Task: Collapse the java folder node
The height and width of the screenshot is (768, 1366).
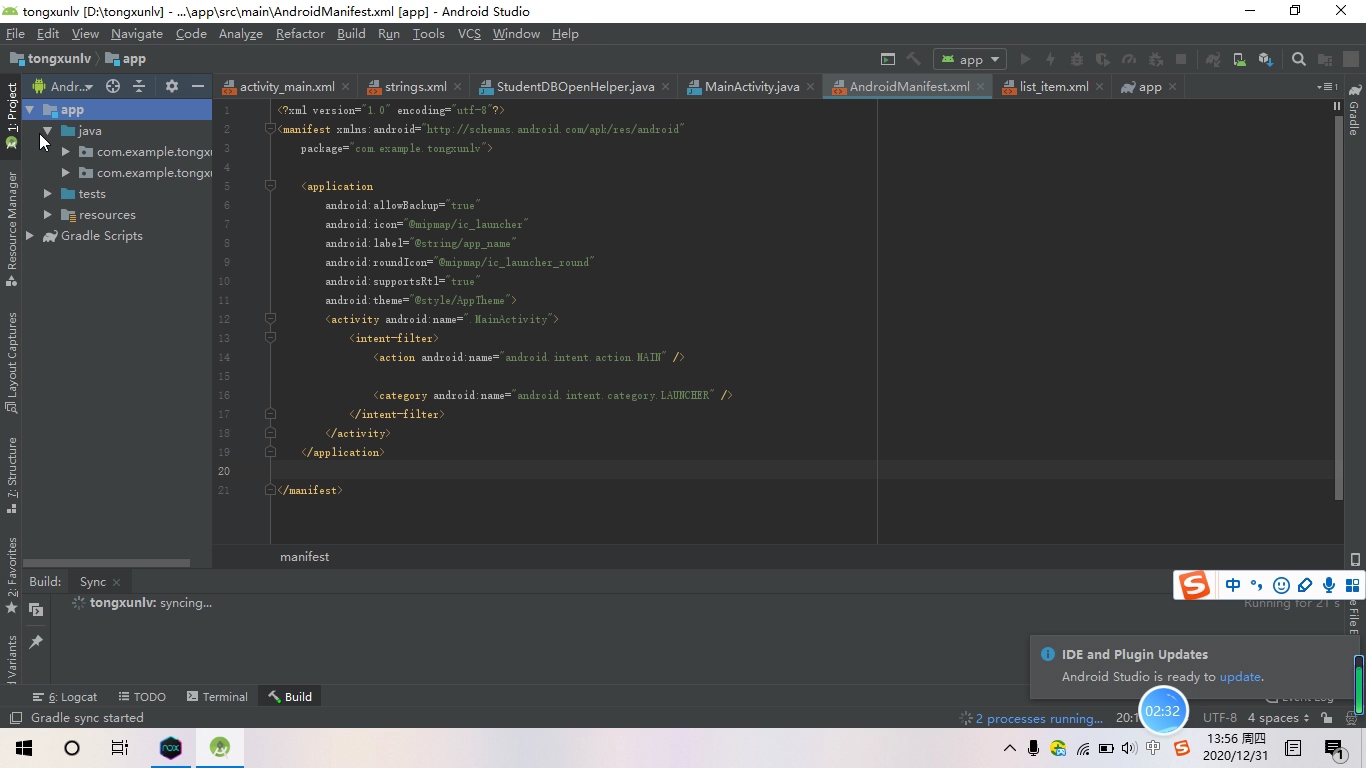Action: (x=47, y=130)
